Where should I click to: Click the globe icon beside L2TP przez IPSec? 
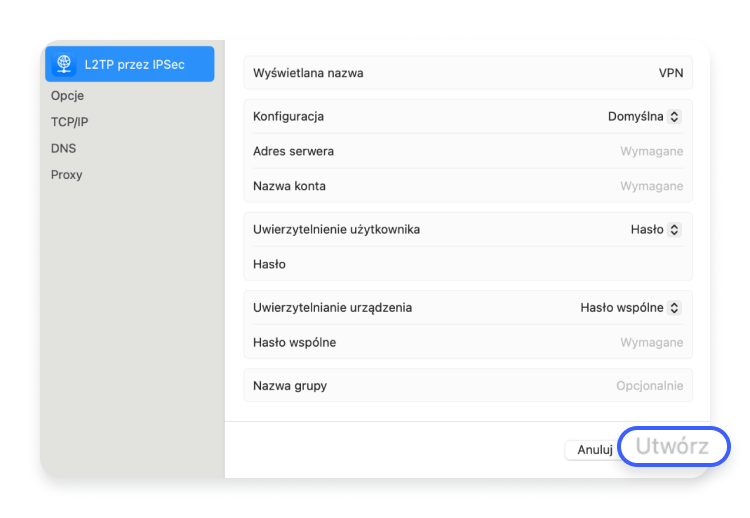click(x=64, y=64)
